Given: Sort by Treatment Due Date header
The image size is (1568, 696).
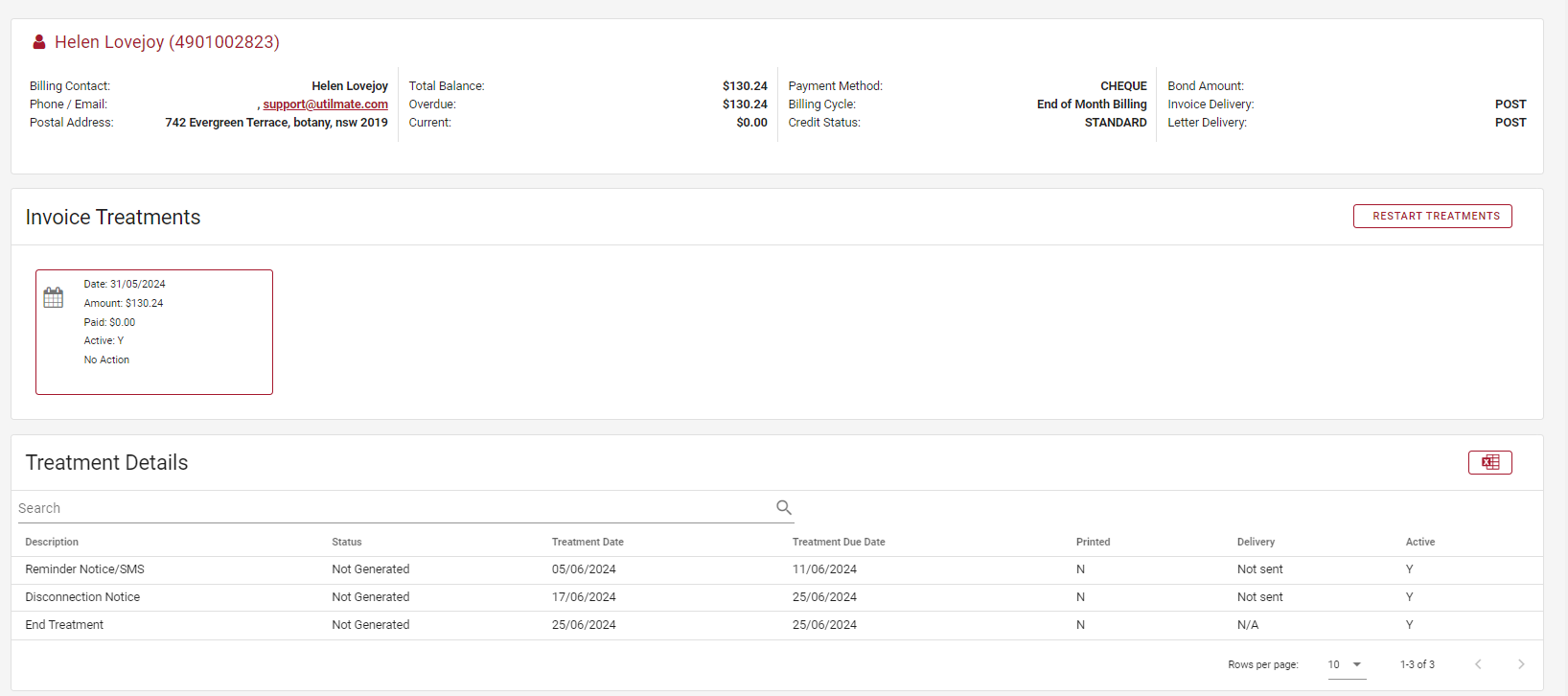Looking at the screenshot, I should click(839, 543).
